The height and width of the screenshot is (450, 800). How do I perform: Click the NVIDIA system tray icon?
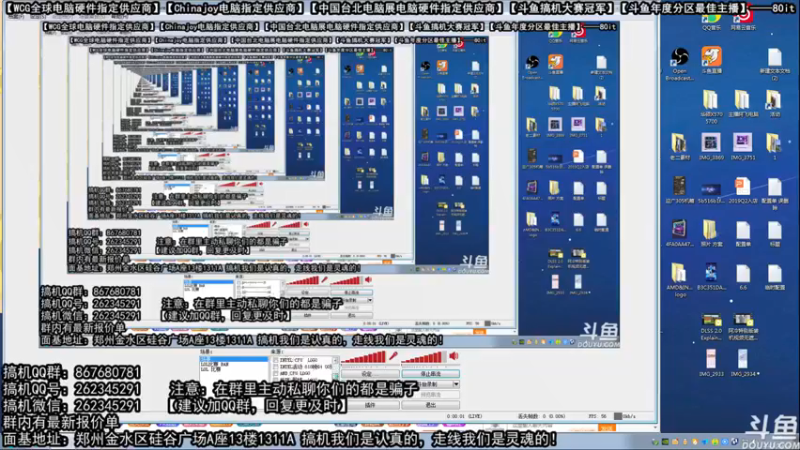(x=665, y=441)
